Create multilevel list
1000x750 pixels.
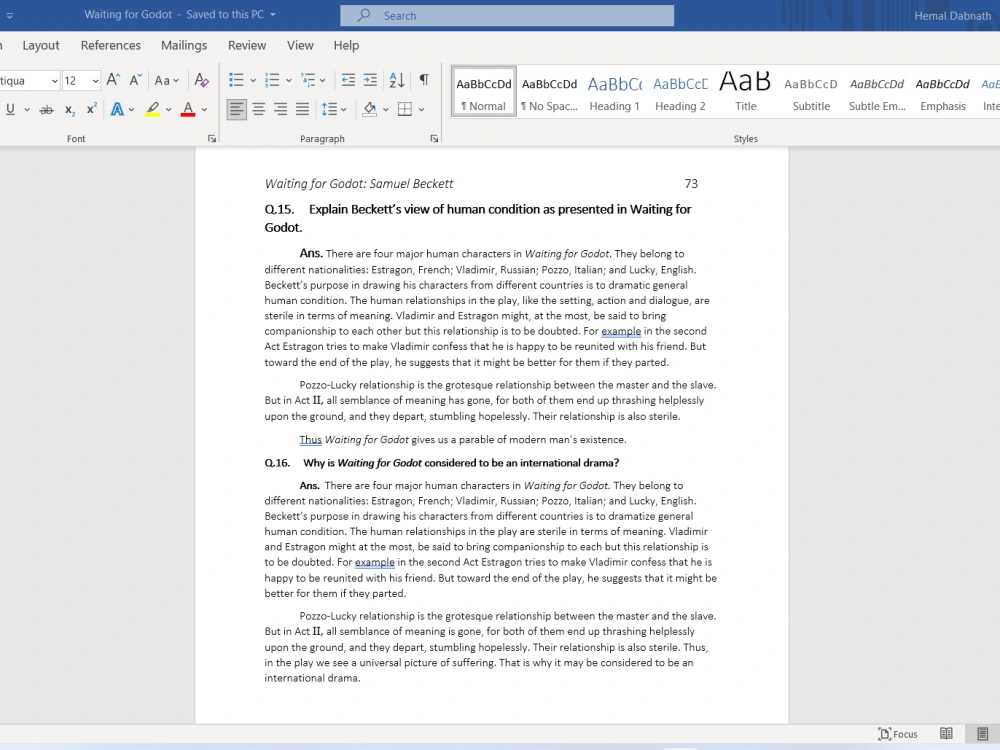click(309, 80)
